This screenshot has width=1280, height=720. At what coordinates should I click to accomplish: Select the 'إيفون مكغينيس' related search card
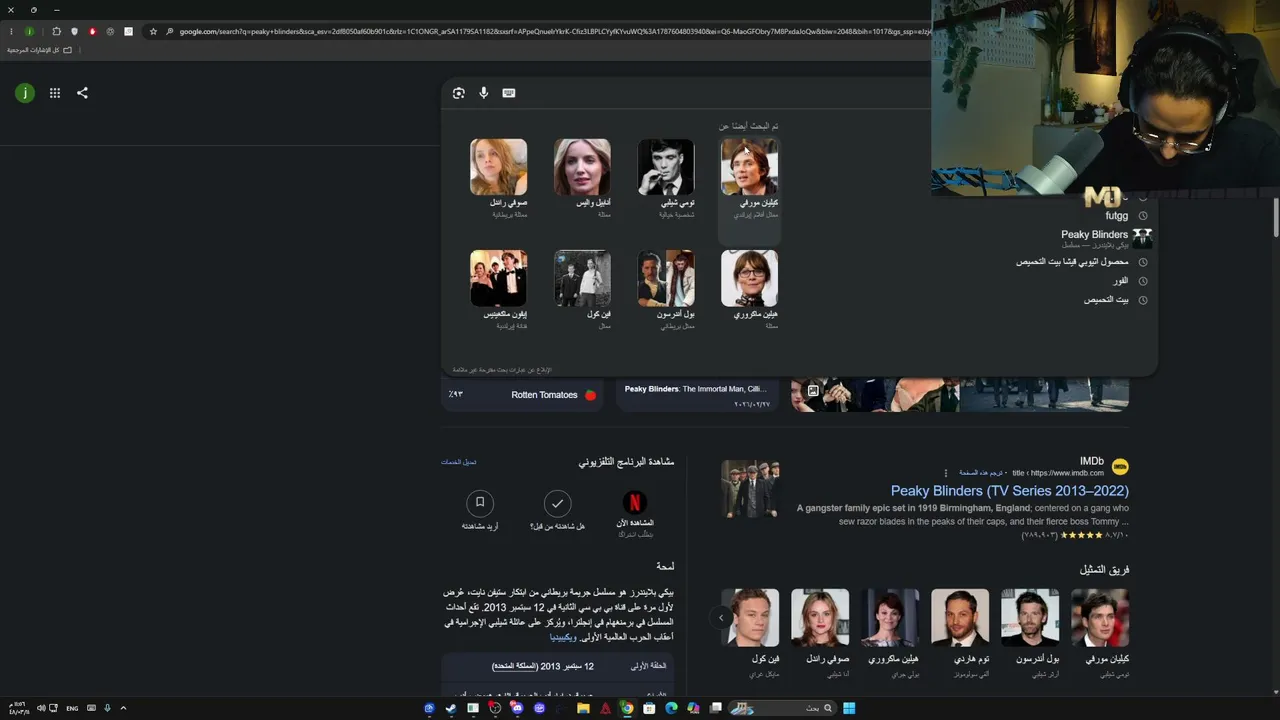click(499, 290)
